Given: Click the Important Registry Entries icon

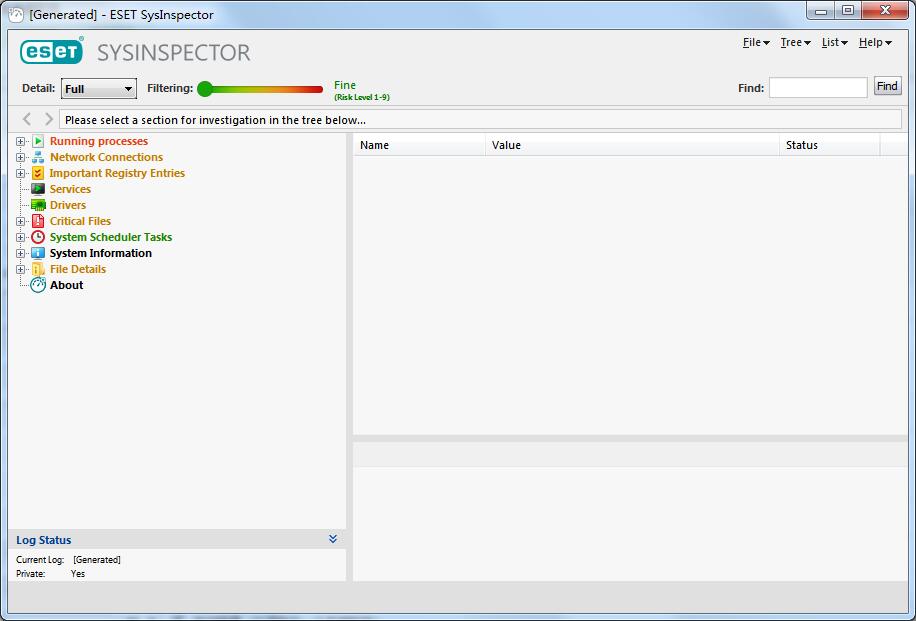Looking at the screenshot, I should [38, 173].
